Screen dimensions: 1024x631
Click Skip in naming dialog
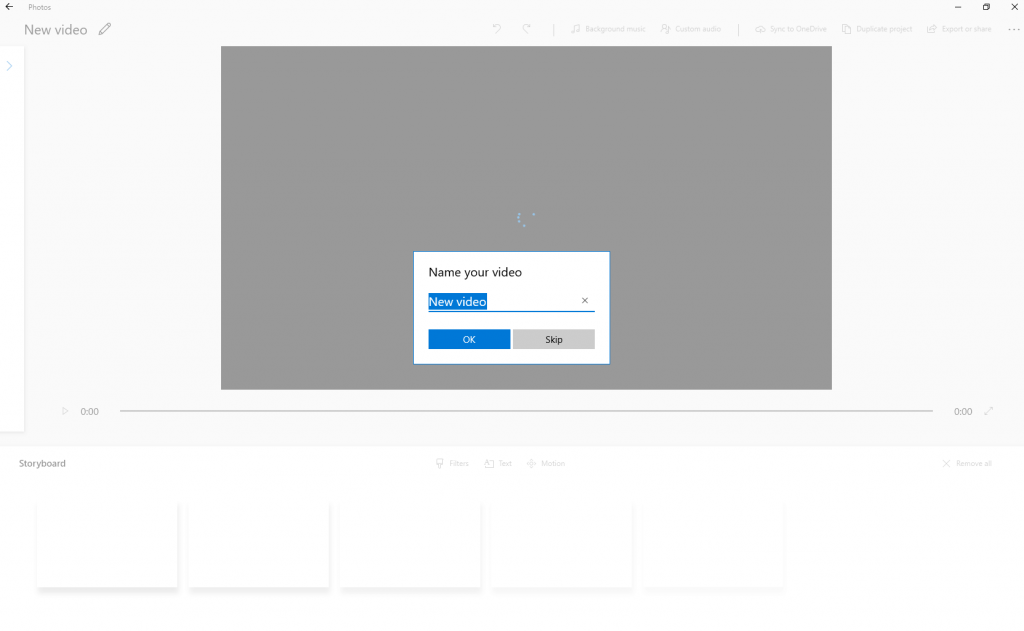554,339
